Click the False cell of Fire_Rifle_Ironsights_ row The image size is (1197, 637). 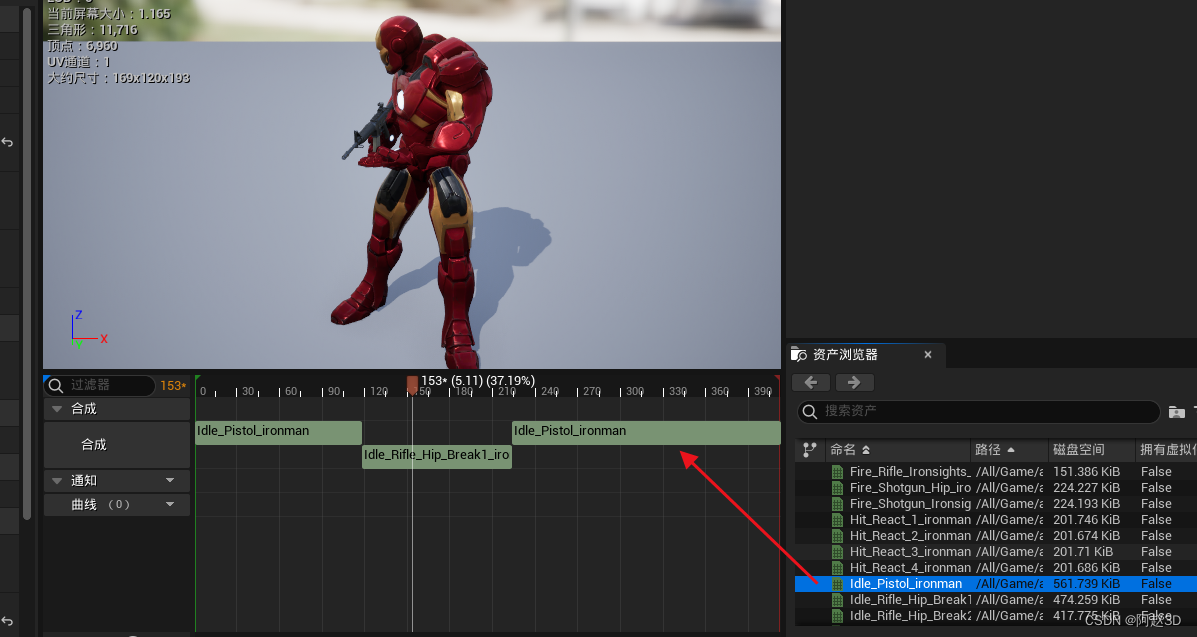[1156, 472]
